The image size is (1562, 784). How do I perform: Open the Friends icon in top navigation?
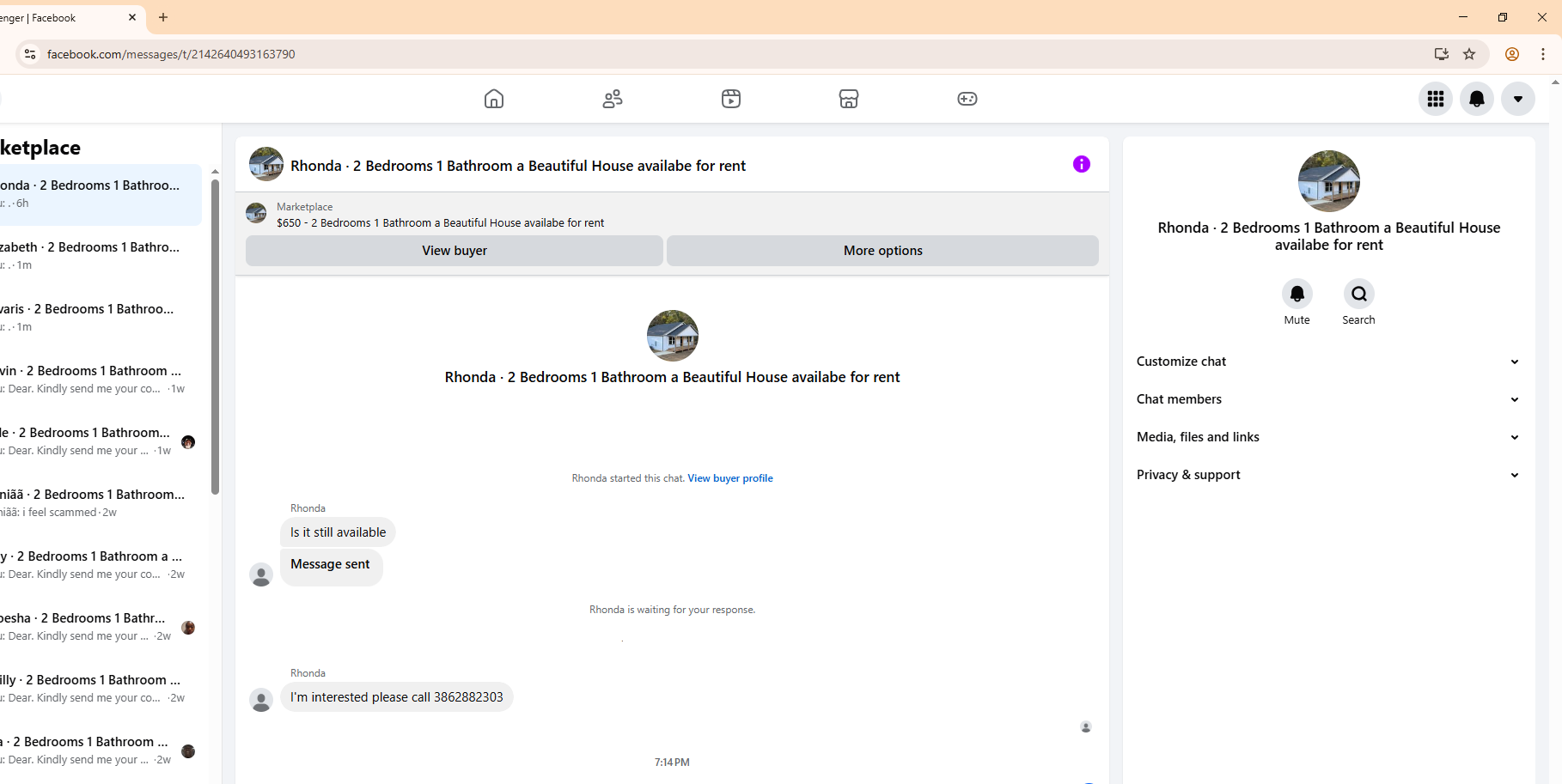613,99
